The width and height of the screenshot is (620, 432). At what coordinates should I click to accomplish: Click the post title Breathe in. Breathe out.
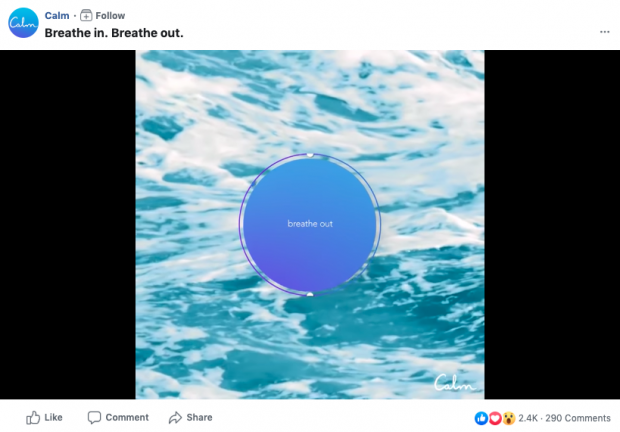click(114, 33)
